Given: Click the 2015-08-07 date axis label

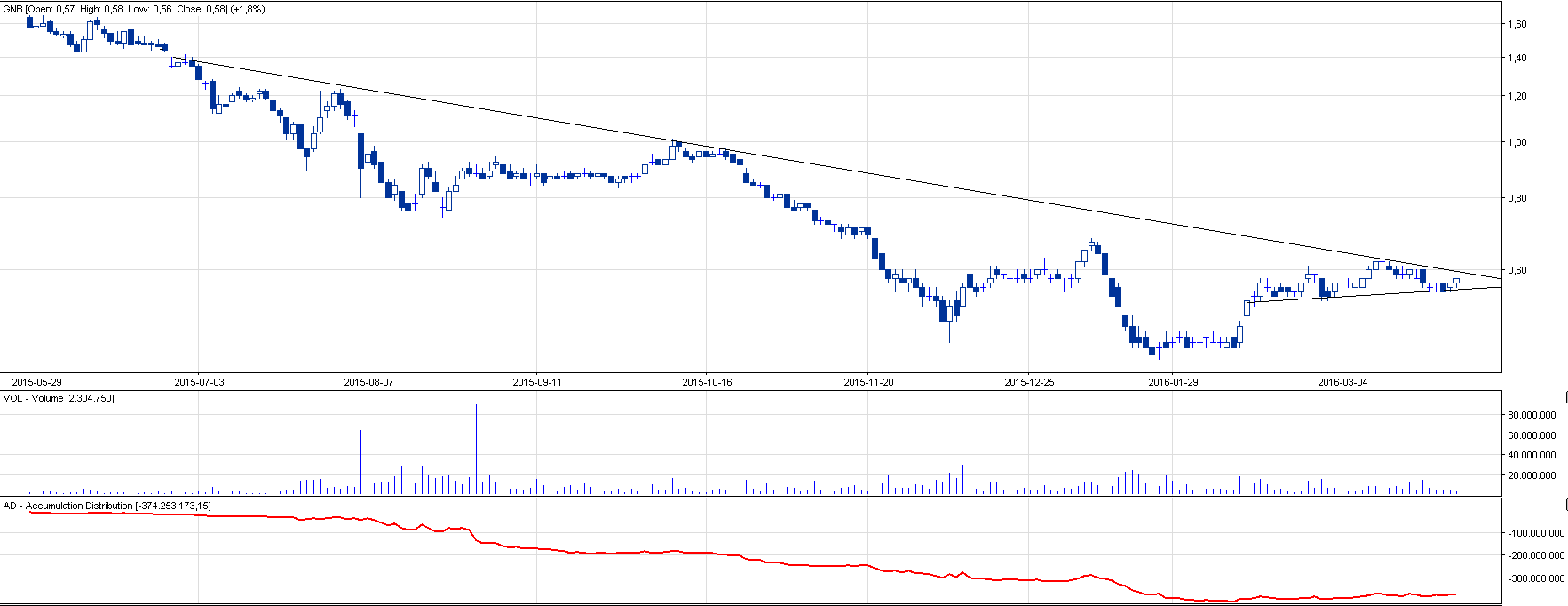Looking at the screenshot, I should [x=368, y=382].
